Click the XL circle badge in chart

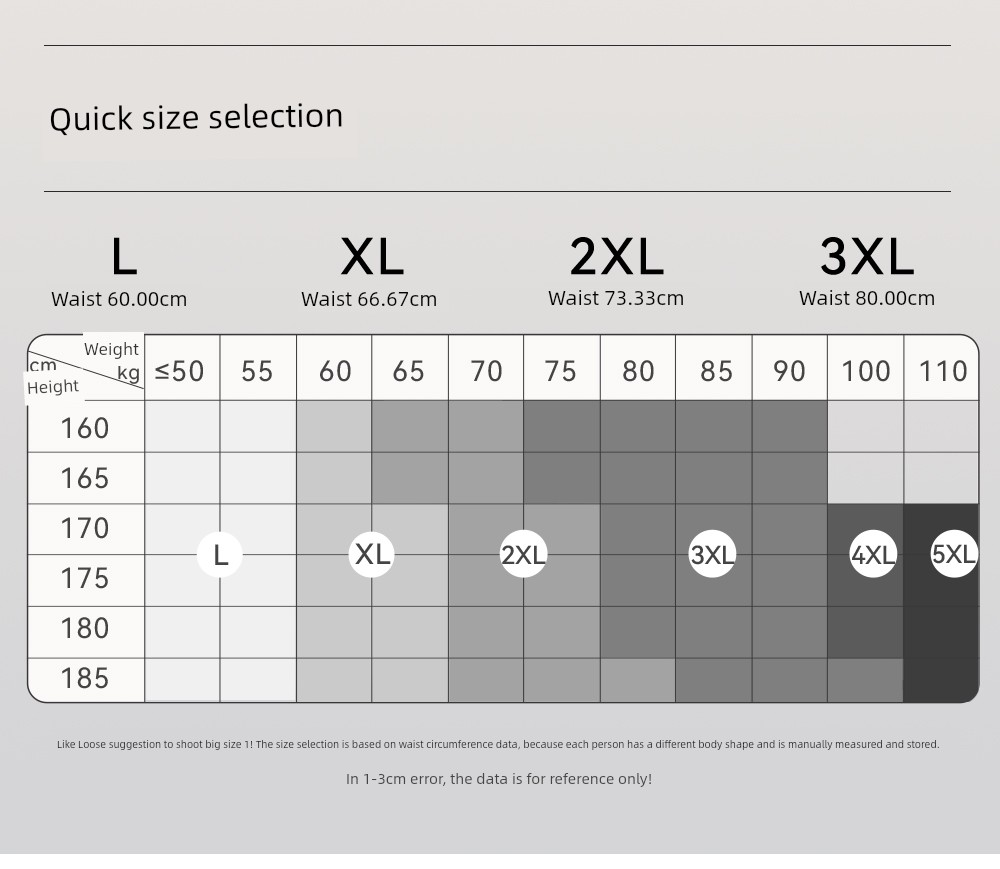tap(372, 554)
